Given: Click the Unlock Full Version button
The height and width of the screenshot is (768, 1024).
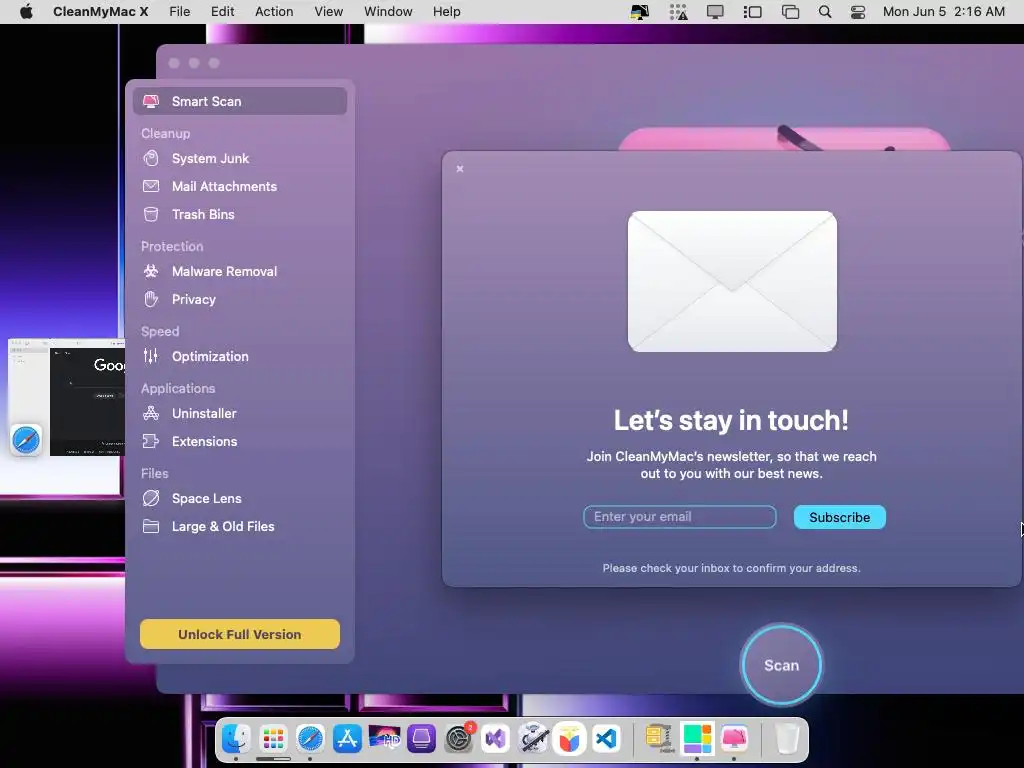Looking at the screenshot, I should click(x=240, y=634).
